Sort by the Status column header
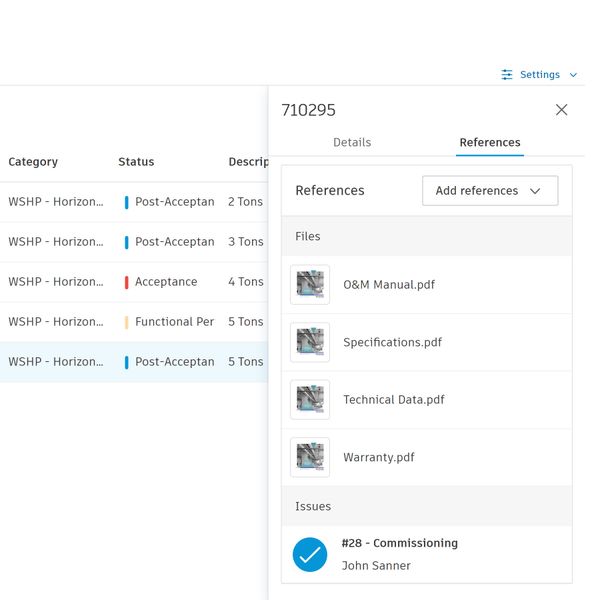Screen dimensions: 600x600 click(136, 162)
